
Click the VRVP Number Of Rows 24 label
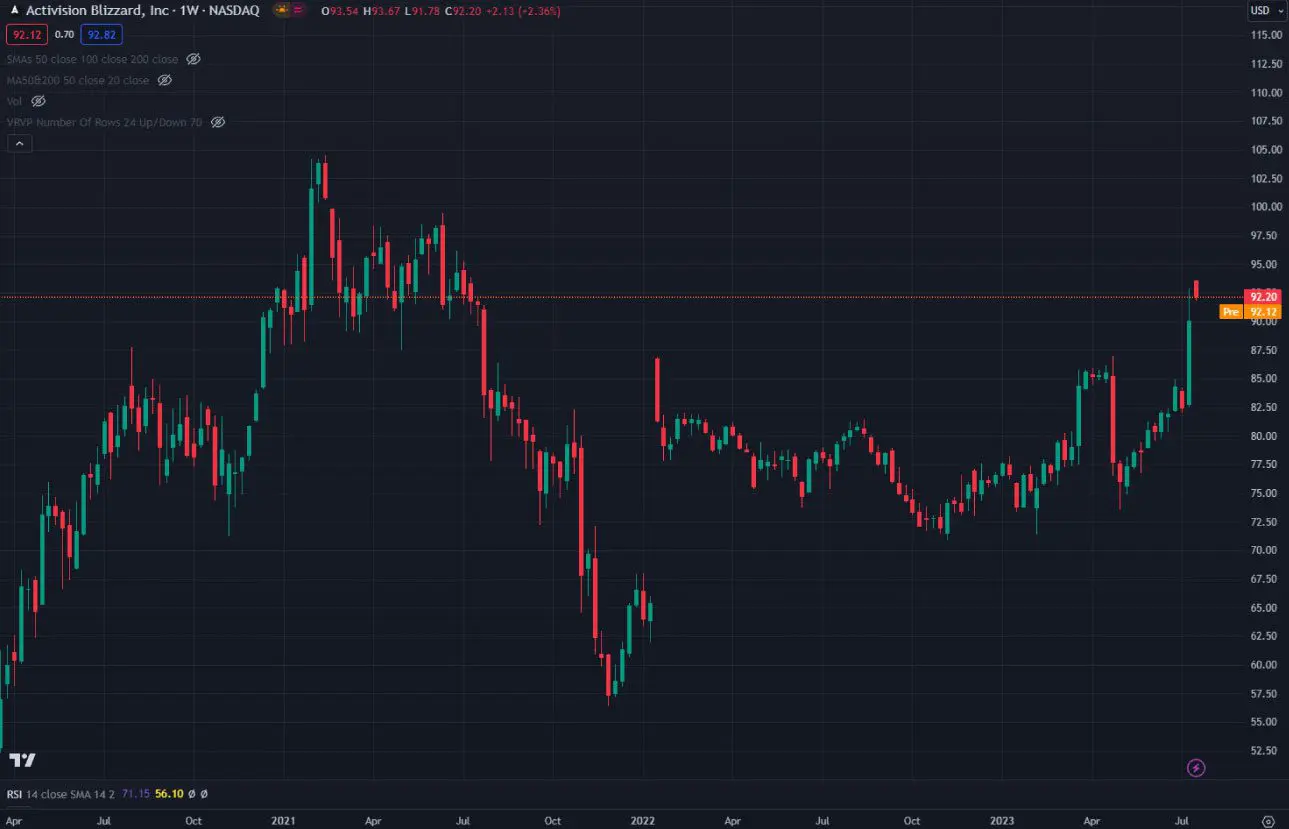click(x=104, y=122)
